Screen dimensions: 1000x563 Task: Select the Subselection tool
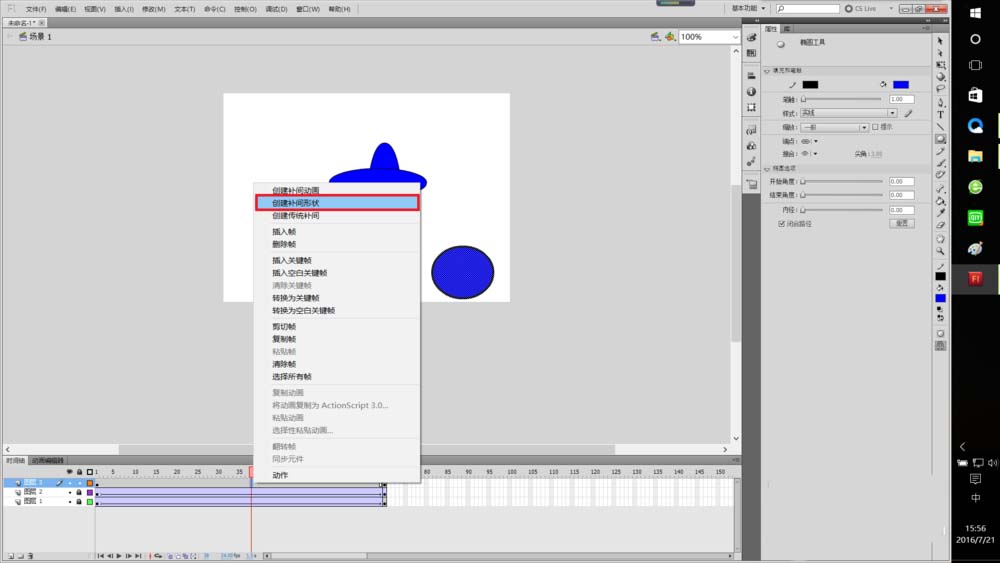940,52
